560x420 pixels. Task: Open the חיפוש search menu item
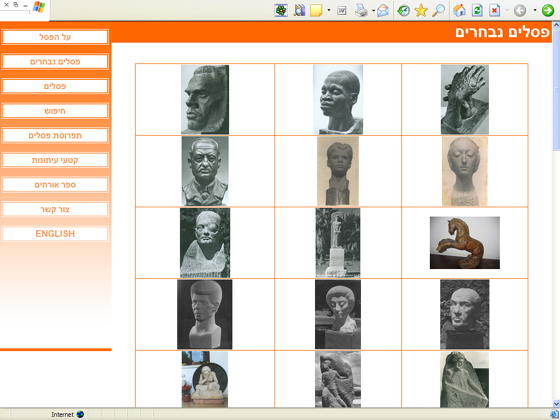pos(55,111)
